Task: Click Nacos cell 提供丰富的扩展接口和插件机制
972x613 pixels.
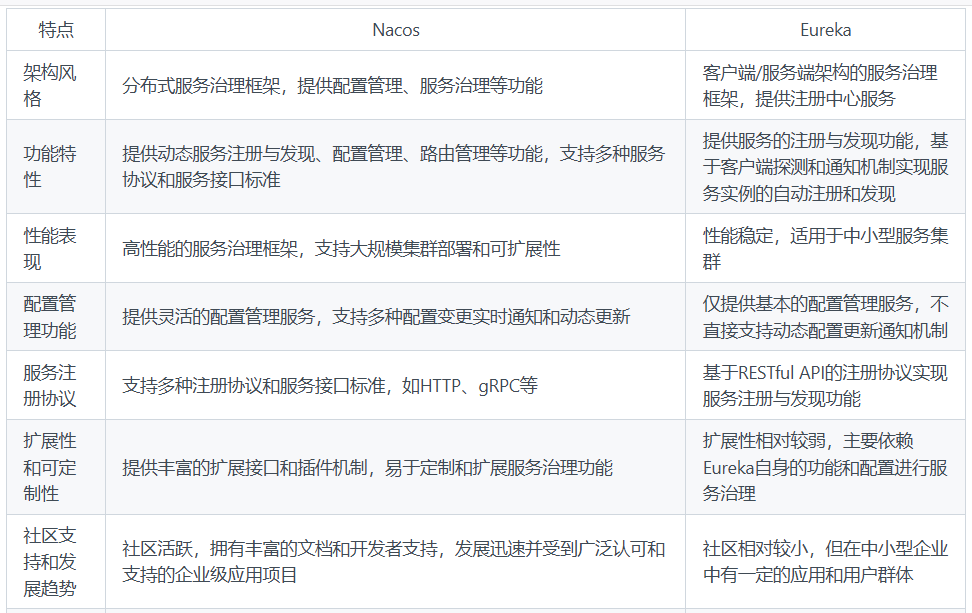Action: point(395,467)
